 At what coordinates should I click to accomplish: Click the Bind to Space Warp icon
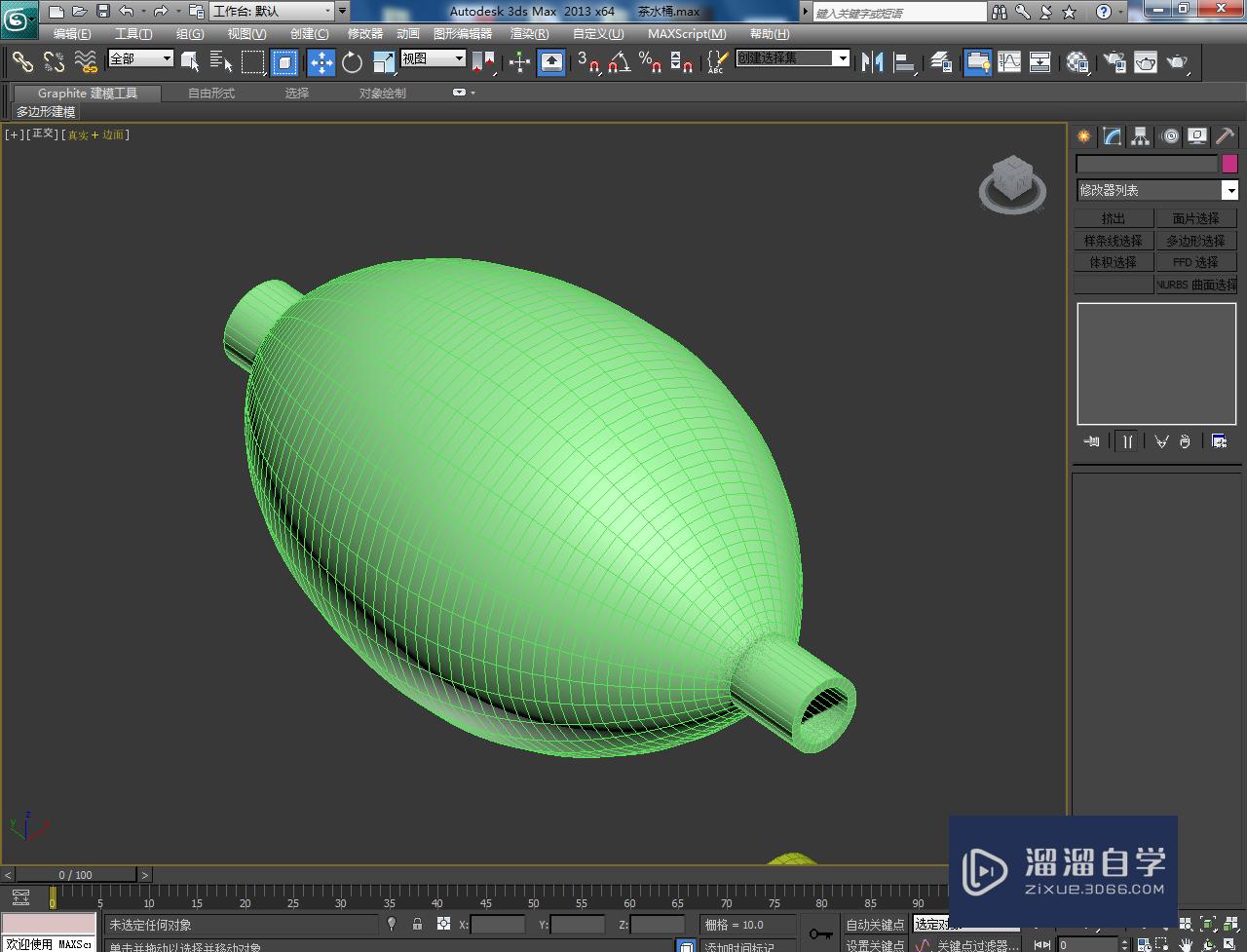[86, 61]
